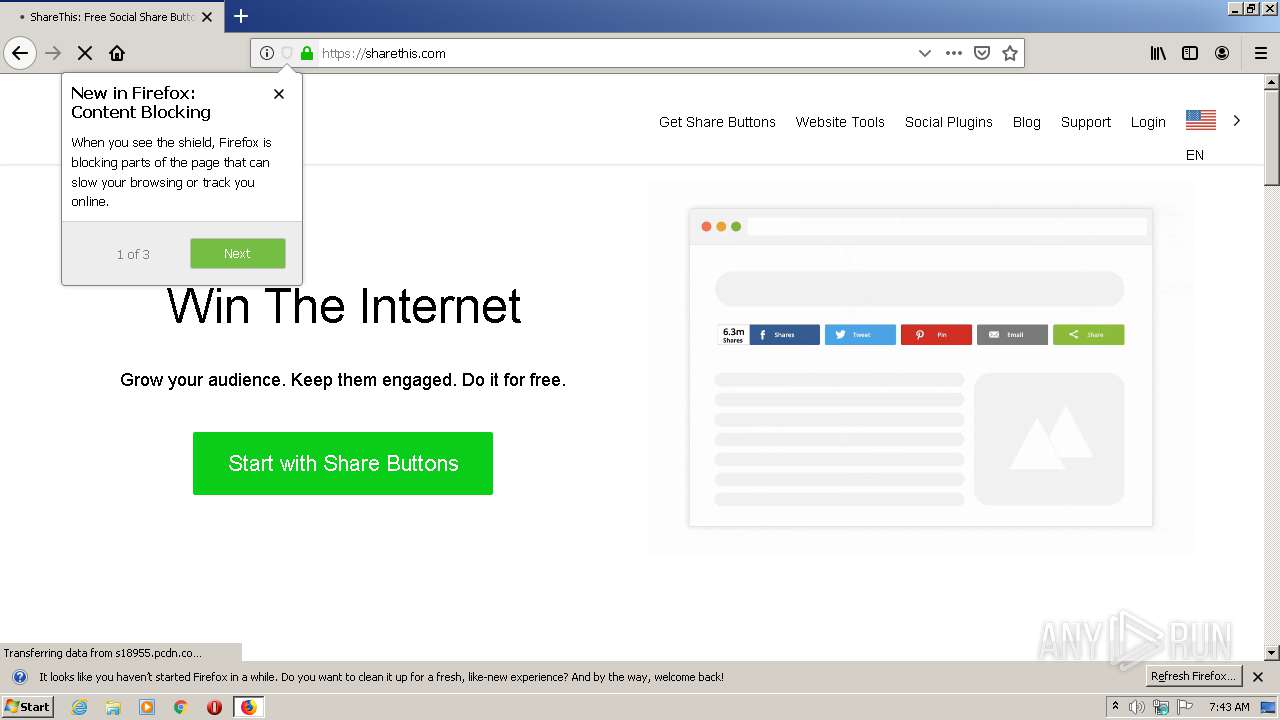Switch to the ShareThis browser tab
This screenshot has height=720, width=1280.
tap(110, 17)
